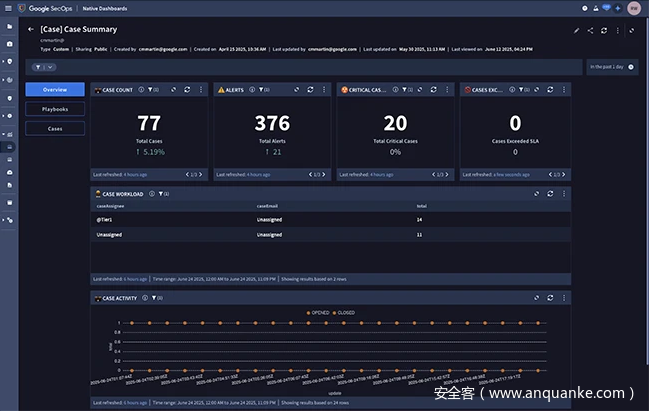
Task: Switch to the Cases tab
Action: tap(55, 128)
